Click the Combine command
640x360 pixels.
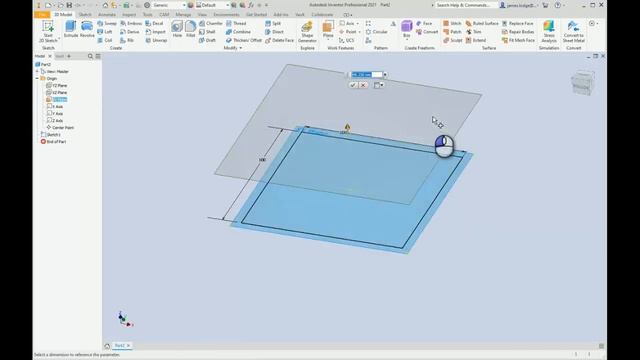(238, 32)
